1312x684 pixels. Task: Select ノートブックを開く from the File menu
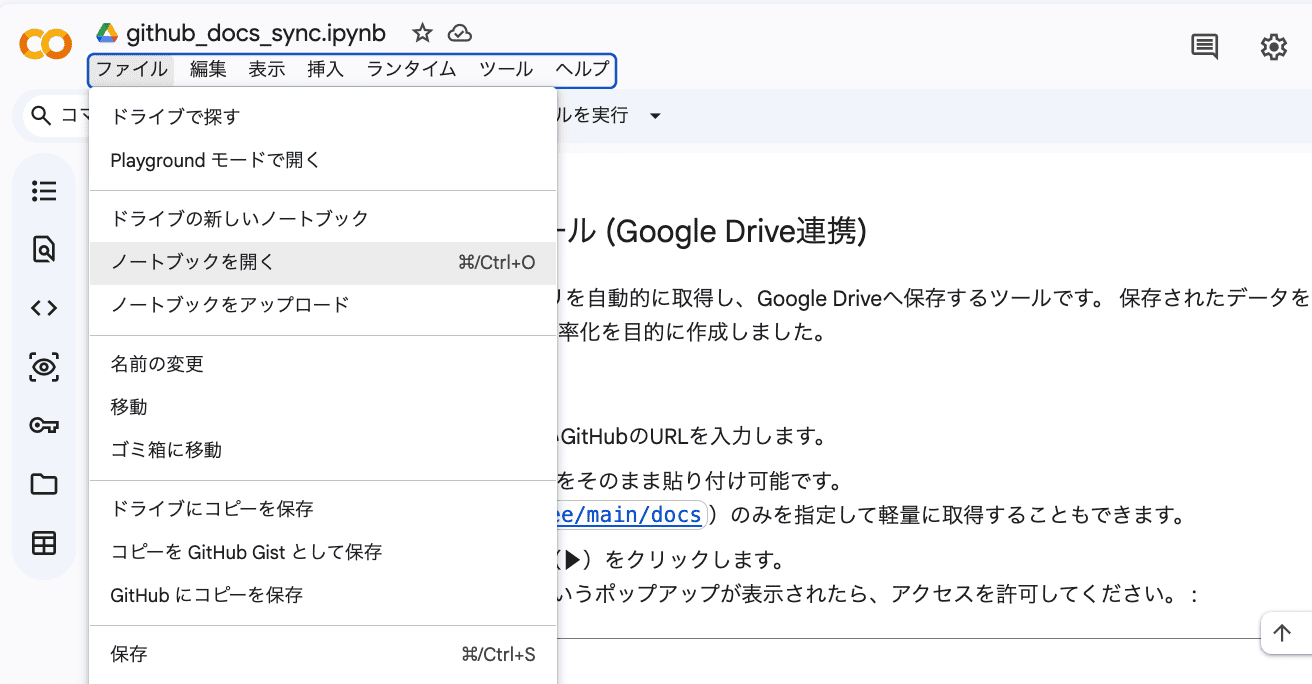(x=190, y=262)
